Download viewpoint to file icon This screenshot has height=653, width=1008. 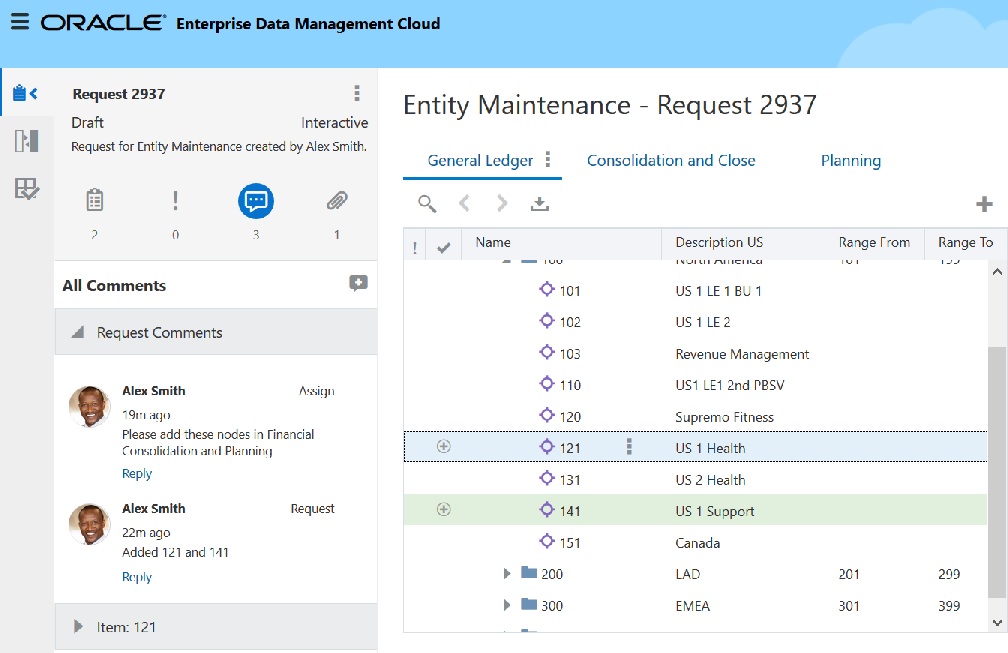[x=539, y=204]
